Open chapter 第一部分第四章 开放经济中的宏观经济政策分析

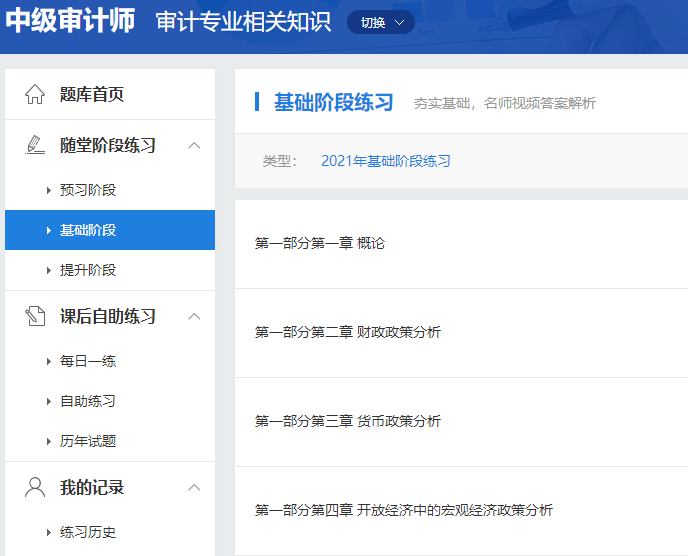[403, 510]
